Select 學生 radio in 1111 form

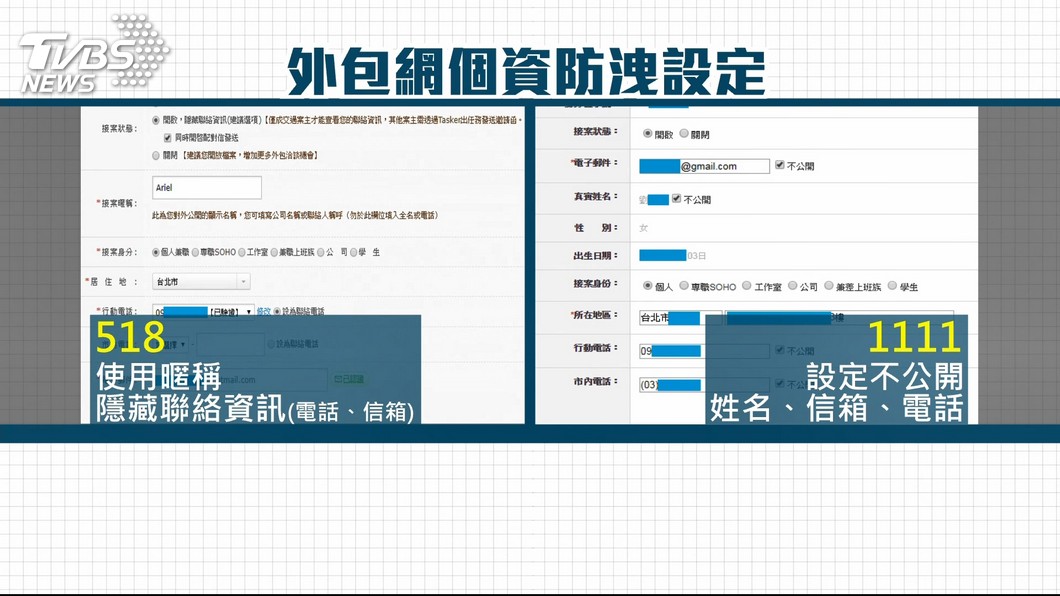892,286
